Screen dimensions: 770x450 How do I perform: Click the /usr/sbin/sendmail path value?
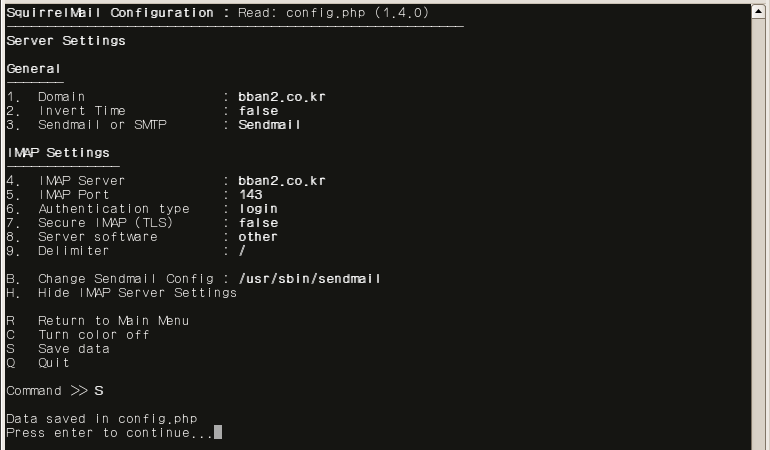point(309,279)
